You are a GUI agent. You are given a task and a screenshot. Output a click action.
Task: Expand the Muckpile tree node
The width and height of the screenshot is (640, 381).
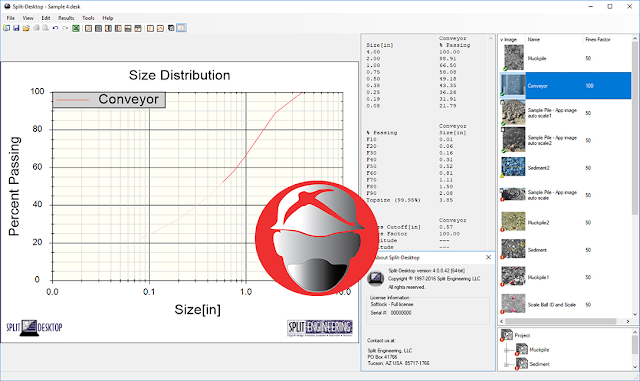tap(506, 350)
